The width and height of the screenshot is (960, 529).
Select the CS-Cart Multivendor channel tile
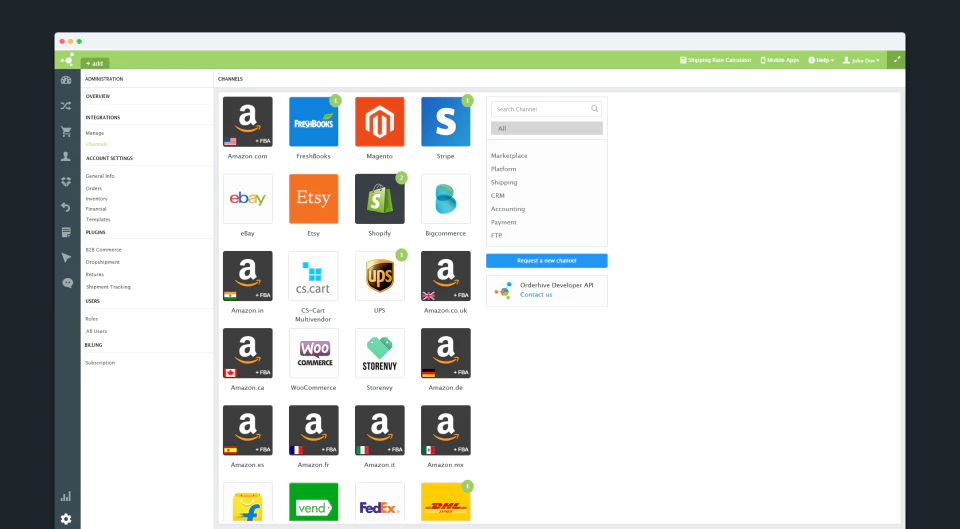313,276
